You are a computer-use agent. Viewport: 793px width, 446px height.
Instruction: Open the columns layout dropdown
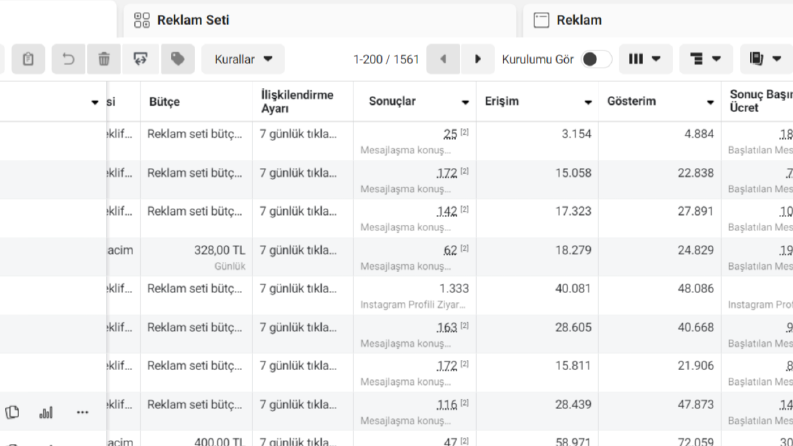point(646,59)
